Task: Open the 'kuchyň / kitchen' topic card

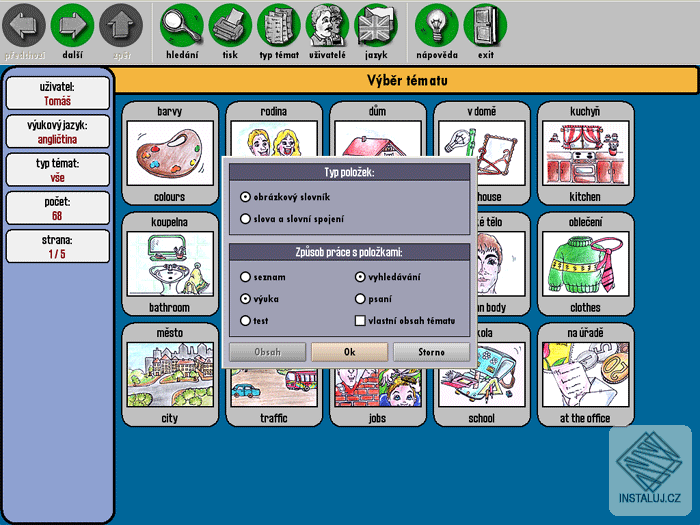Action: [x=586, y=153]
